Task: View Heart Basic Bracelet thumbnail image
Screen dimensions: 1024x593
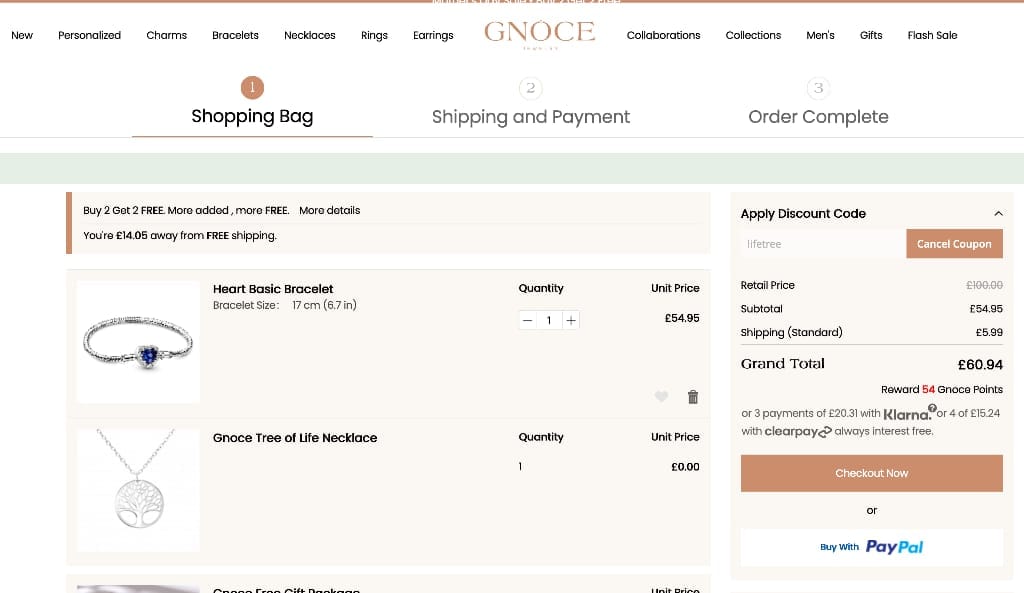Action: pos(138,342)
